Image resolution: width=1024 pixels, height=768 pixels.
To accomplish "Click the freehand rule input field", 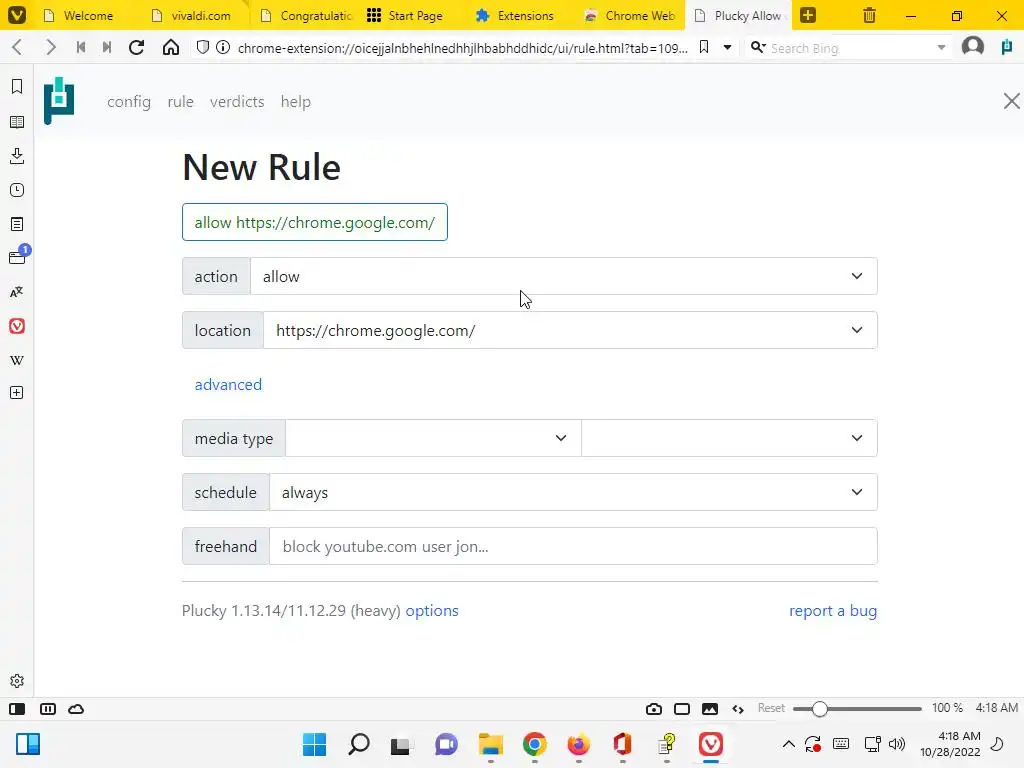I will click(x=573, y=546).
